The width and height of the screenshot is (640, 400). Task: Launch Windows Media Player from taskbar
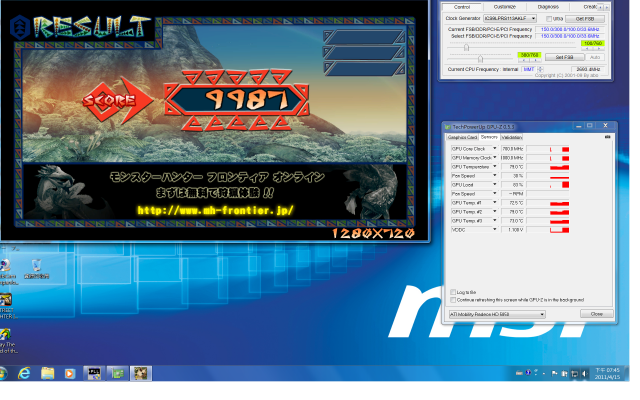point(69,373)
